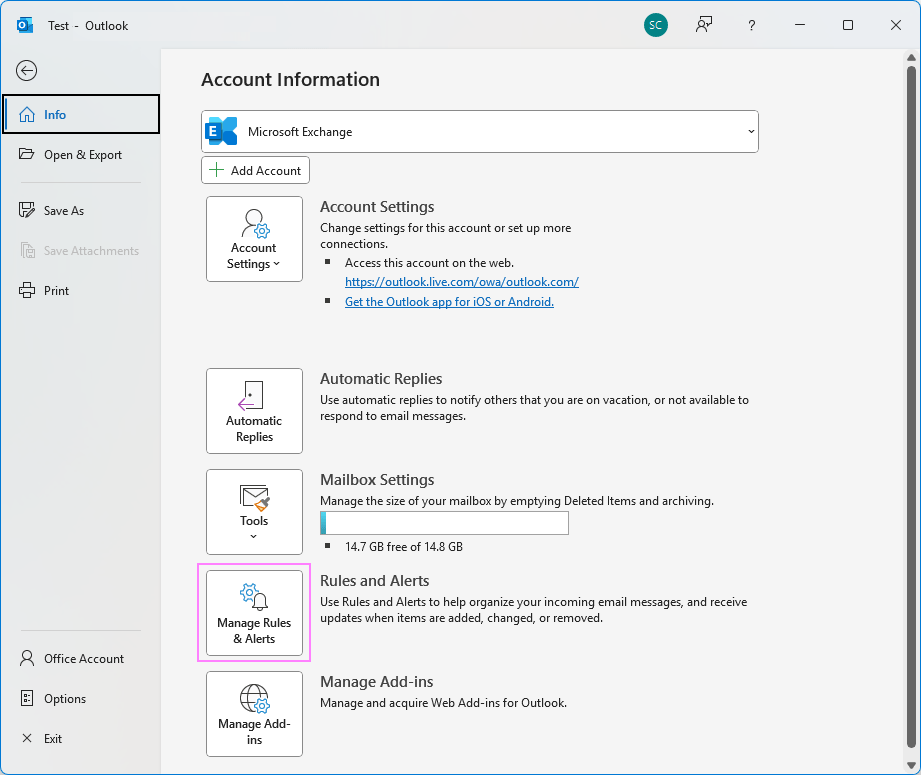Choose Exit in sidebar
This screenshot has height=775, width=921.
pos(81,738)
